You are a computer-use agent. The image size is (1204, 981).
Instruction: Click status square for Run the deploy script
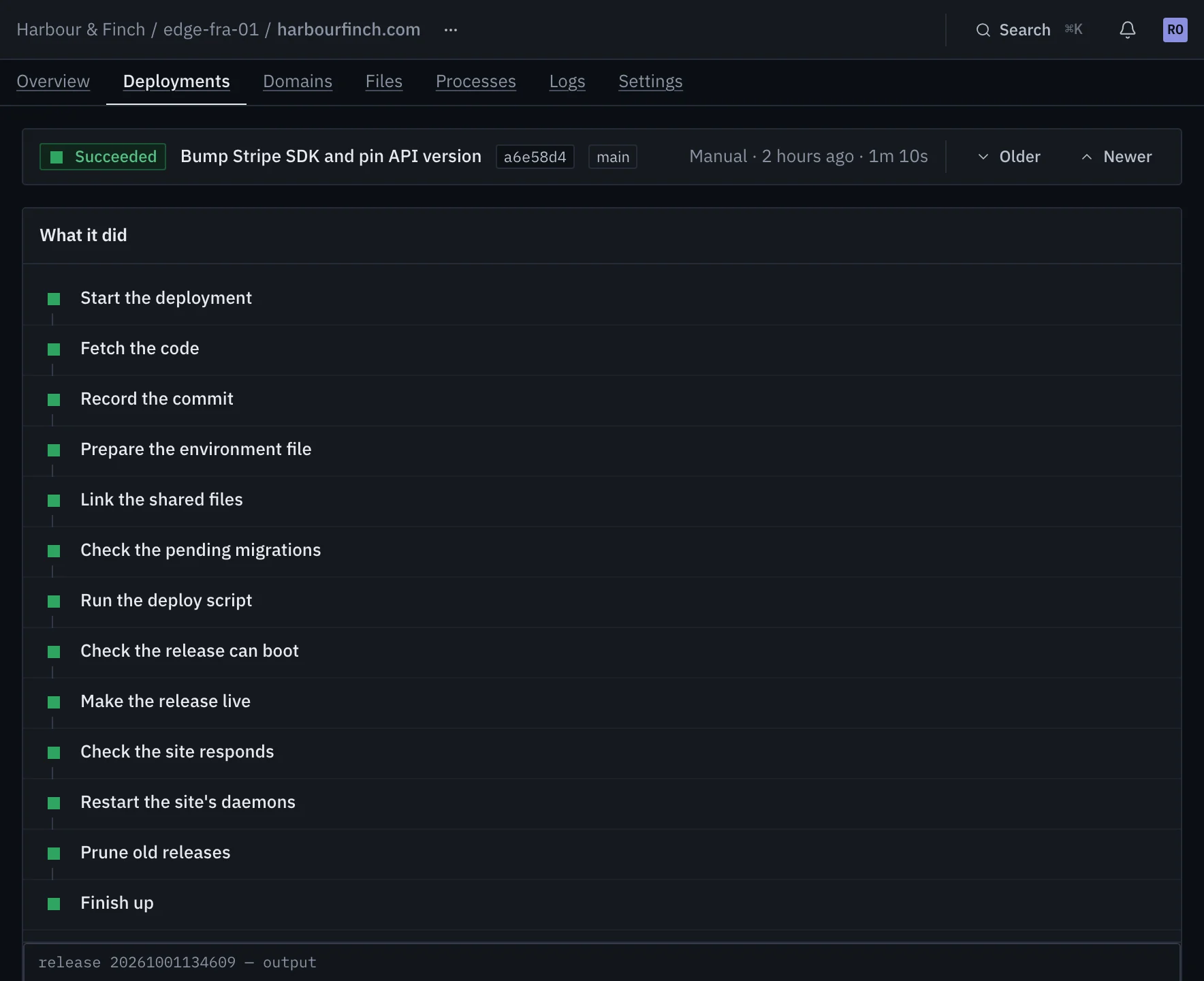[x=54, y=602]
